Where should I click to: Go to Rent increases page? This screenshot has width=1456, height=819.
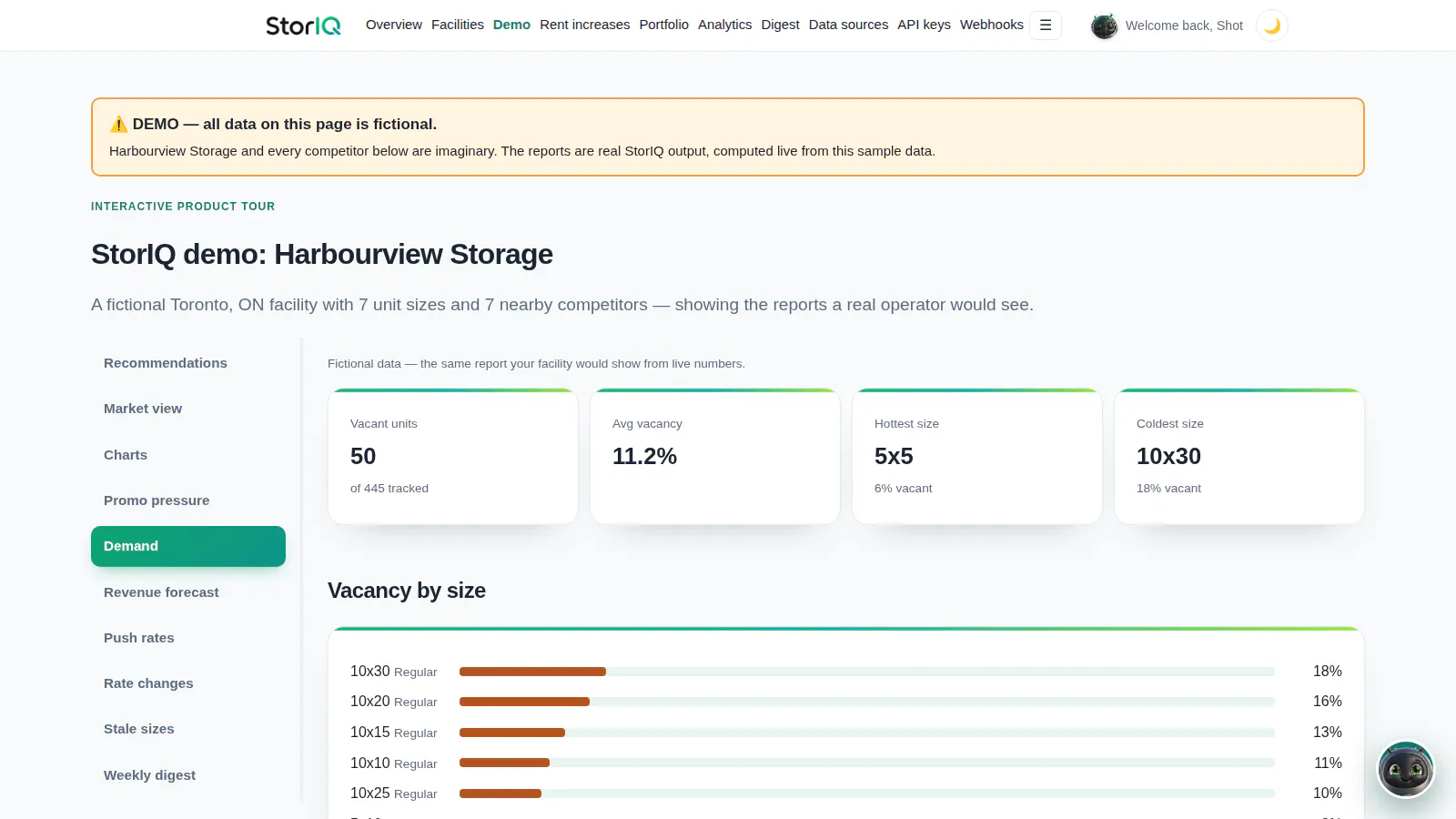pos(585,25)
